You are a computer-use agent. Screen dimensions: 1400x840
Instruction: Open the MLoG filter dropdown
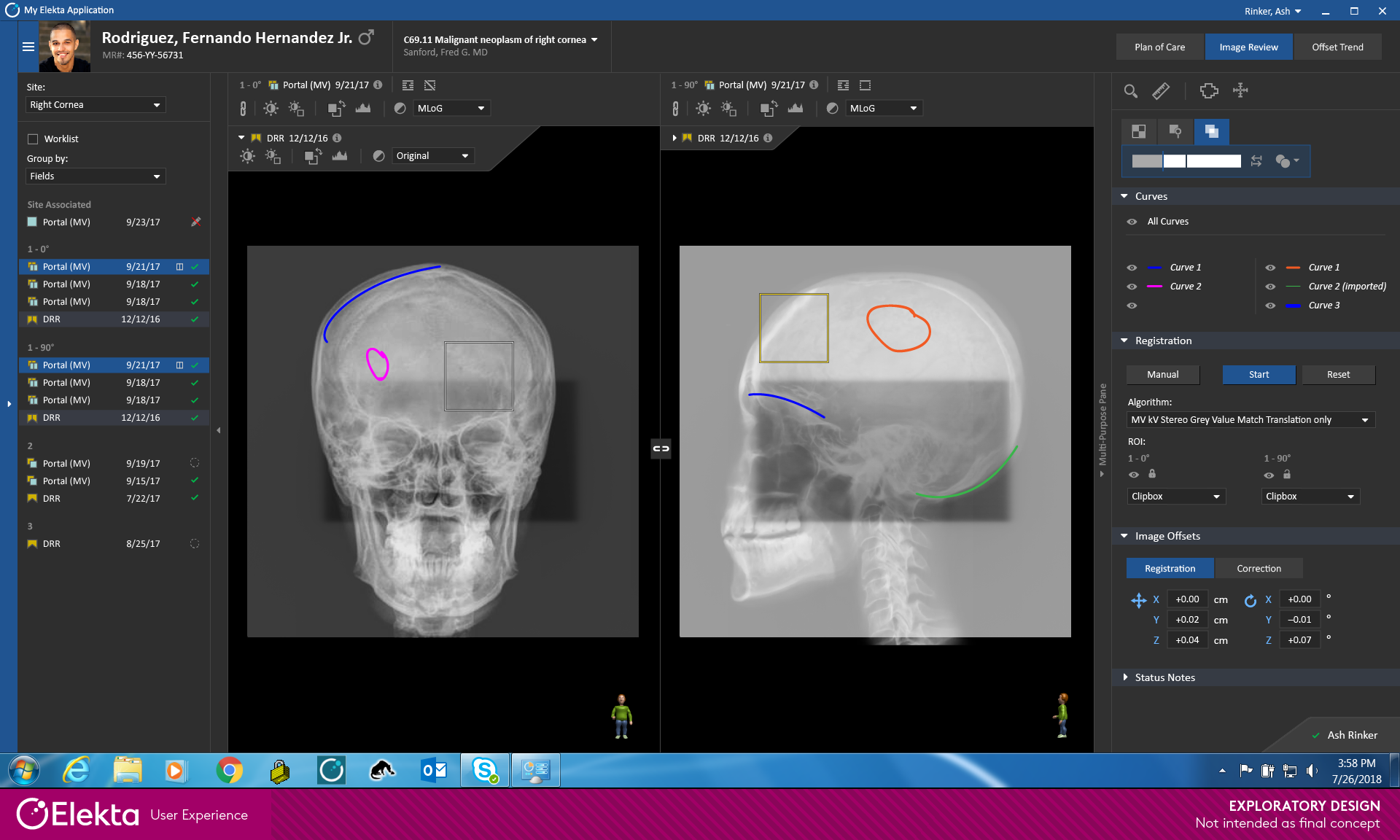click(451, 108)
